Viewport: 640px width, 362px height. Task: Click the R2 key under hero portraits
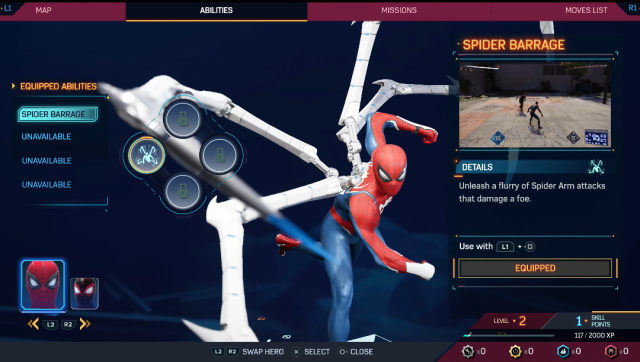click(68, 324)
